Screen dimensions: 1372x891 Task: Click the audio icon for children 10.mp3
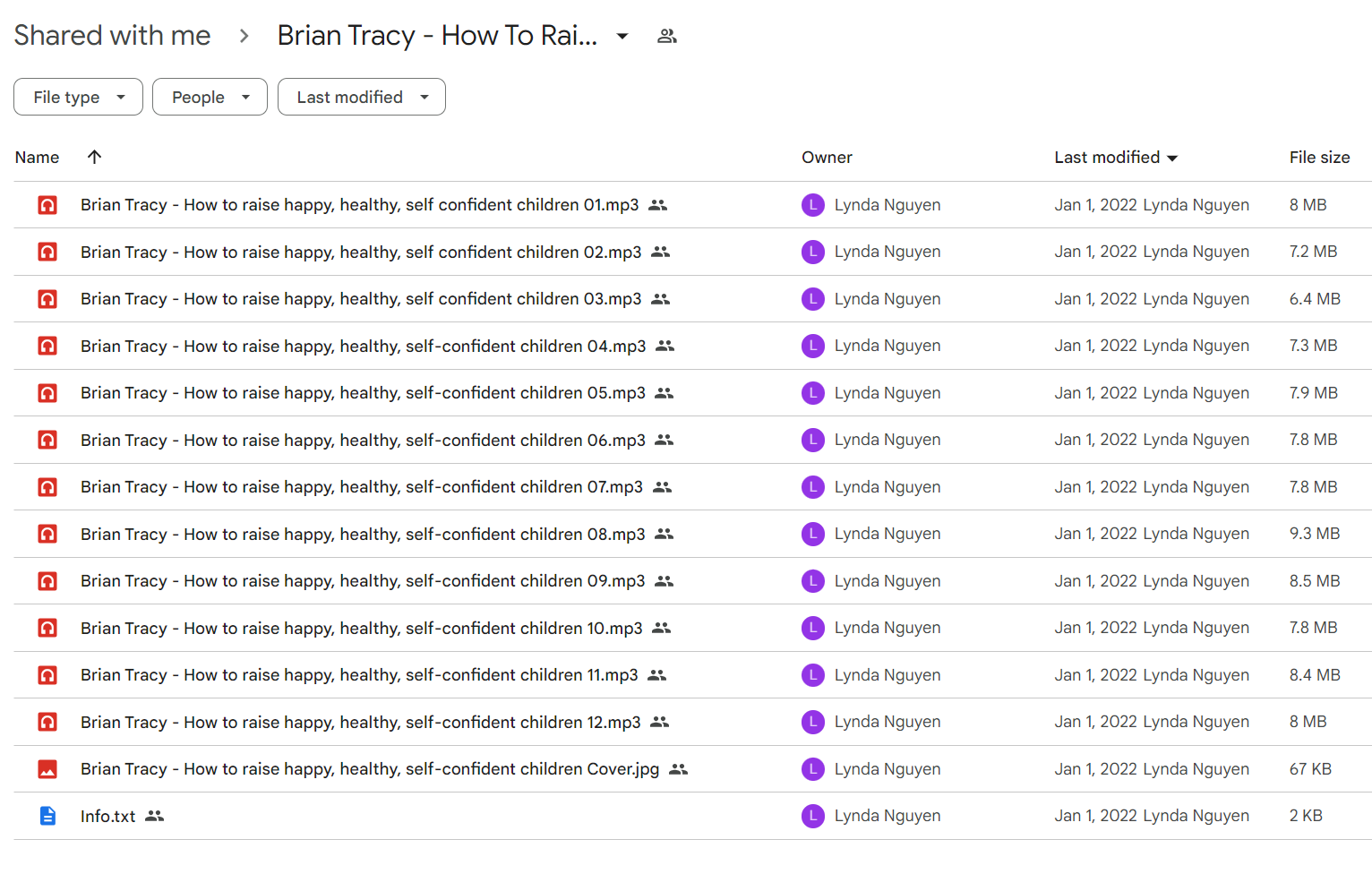point(47,628)
